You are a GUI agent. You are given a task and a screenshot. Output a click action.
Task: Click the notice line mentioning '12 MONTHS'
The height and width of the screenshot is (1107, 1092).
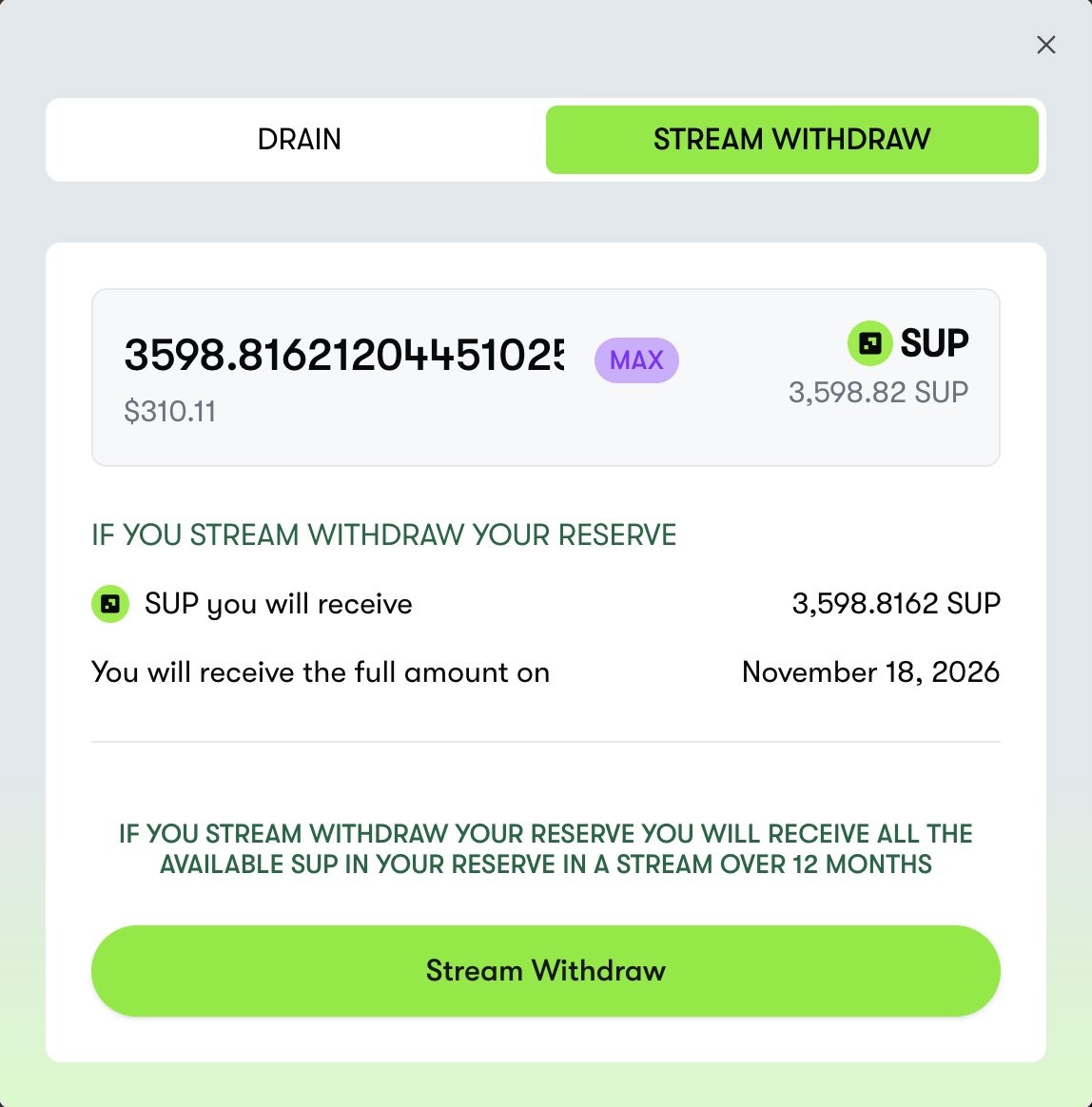(546, 864)
